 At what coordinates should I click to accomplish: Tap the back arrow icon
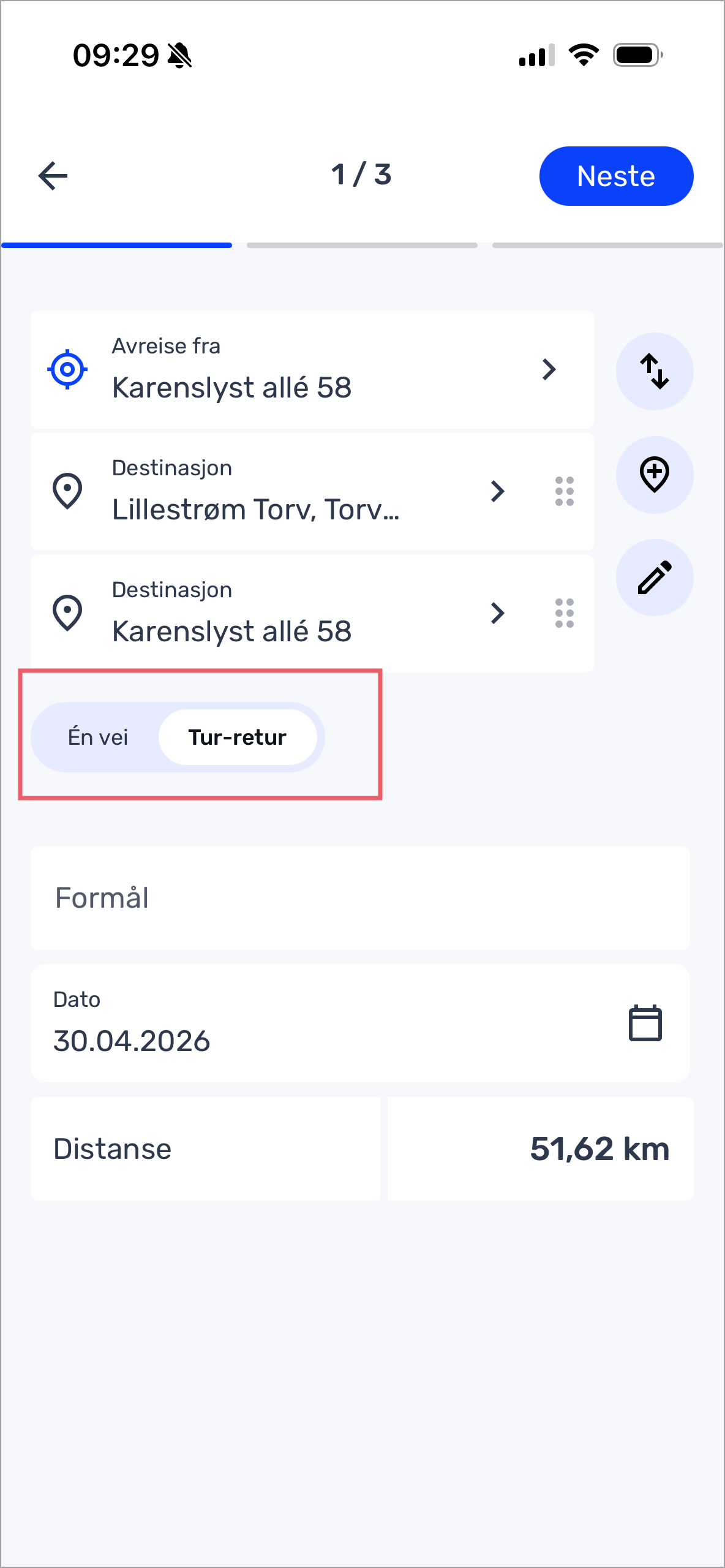[53, 176]
